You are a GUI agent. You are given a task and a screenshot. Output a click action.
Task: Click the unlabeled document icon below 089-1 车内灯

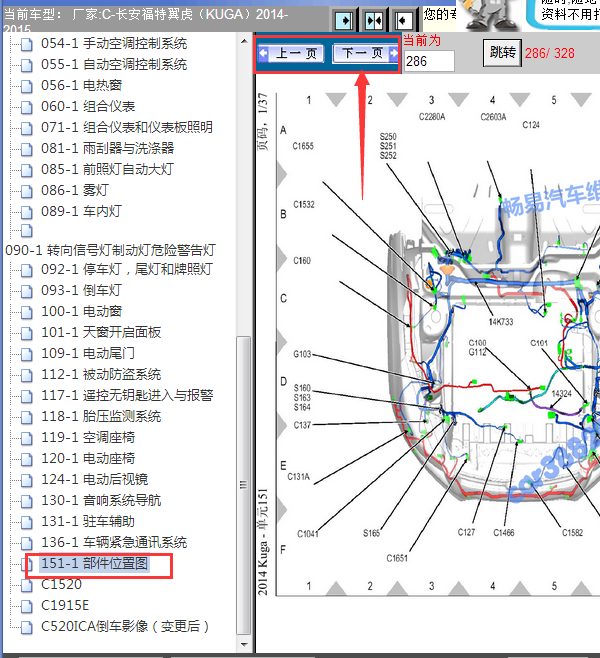[26, 230]
